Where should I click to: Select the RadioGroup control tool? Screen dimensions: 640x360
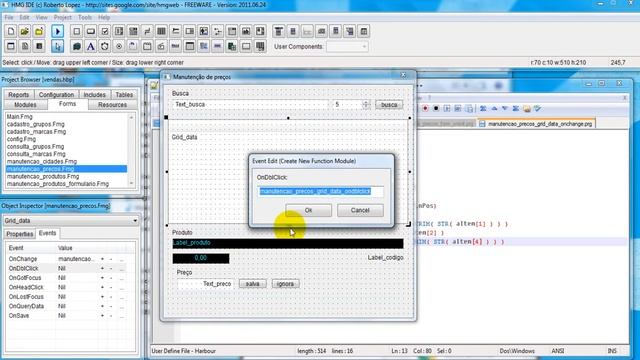(119, 47)
